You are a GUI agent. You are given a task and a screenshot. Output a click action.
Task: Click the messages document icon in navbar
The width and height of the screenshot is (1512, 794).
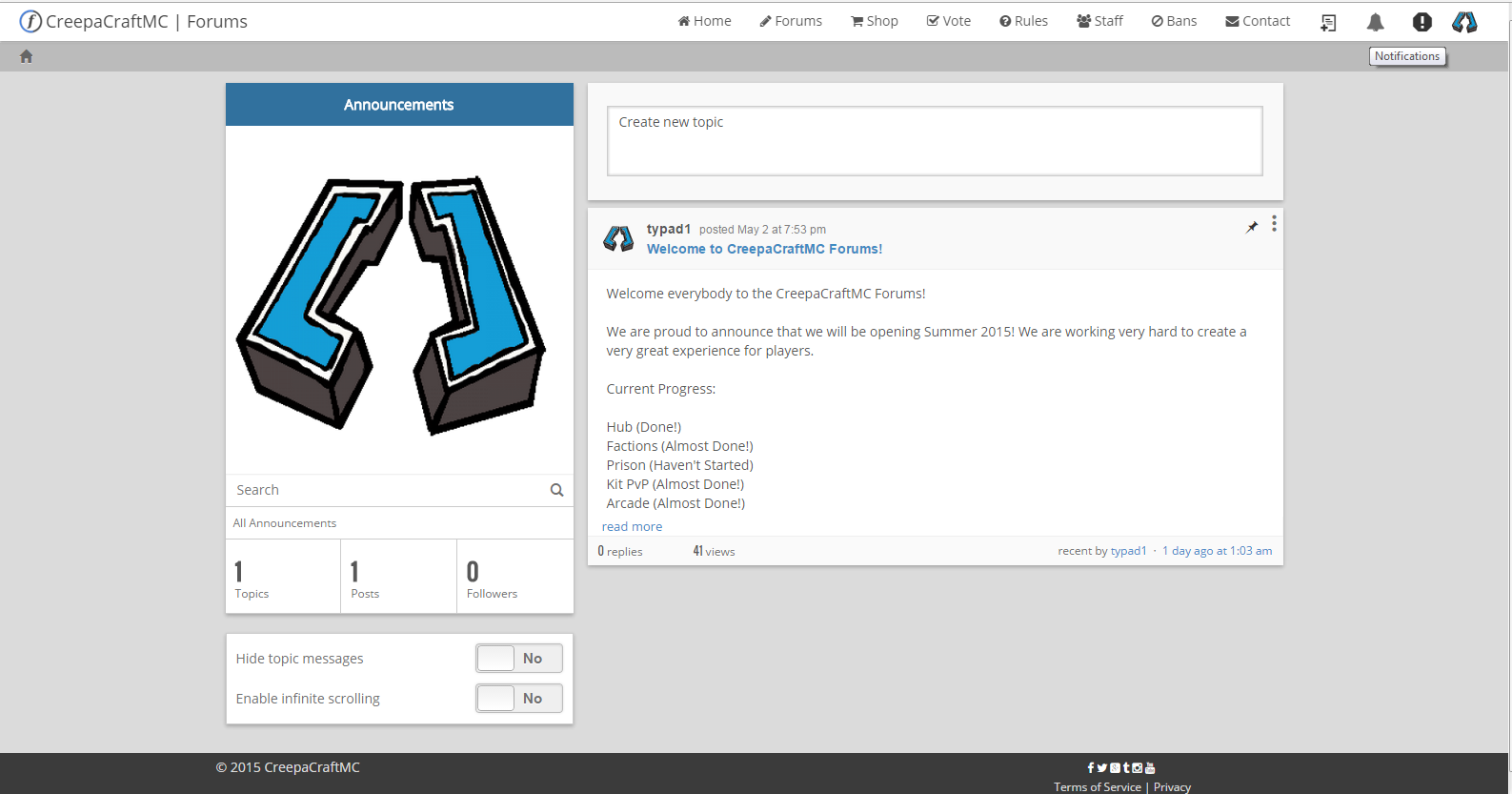(1328, 22)
